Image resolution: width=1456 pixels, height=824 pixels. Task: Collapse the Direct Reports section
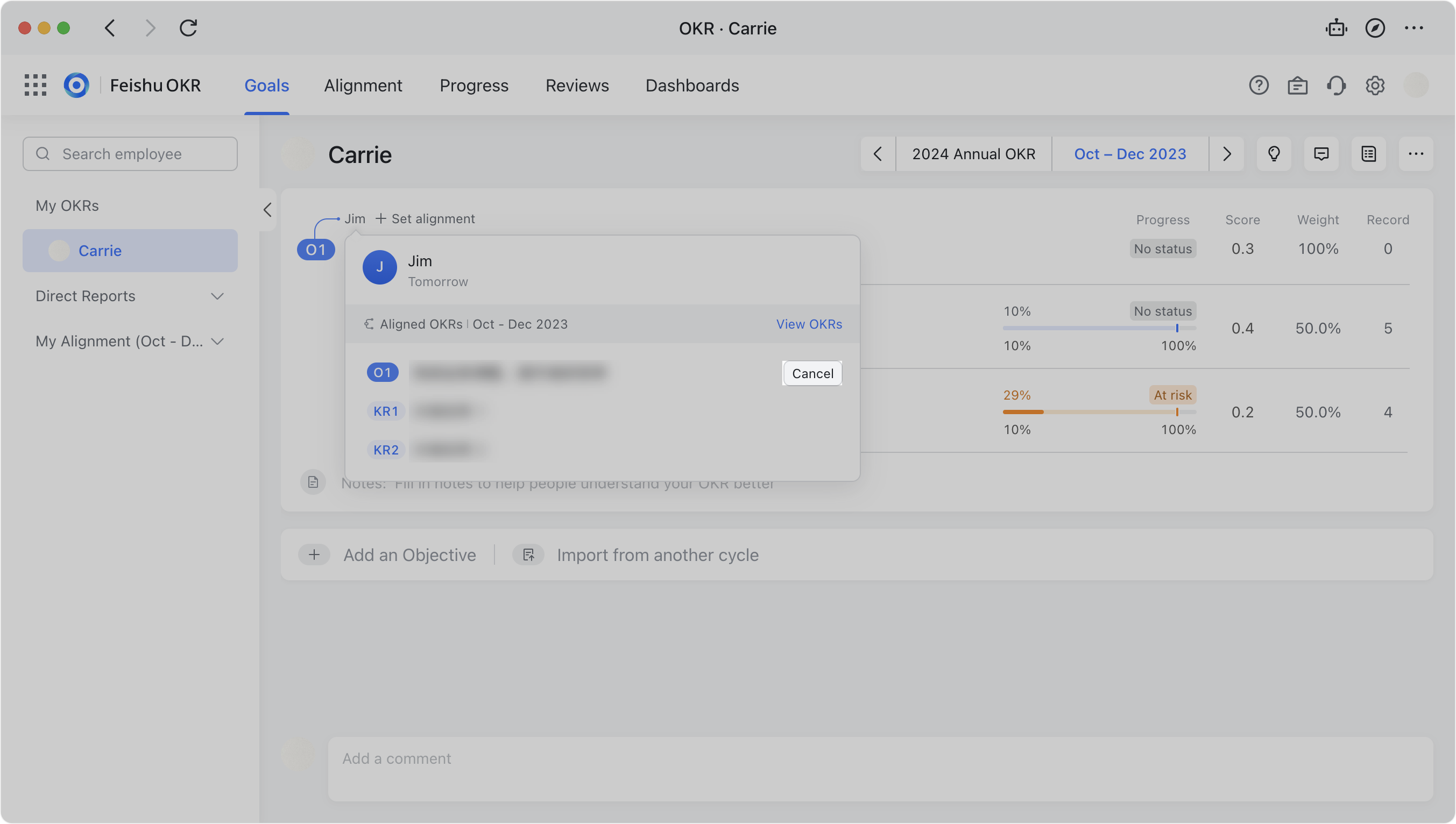218,296
